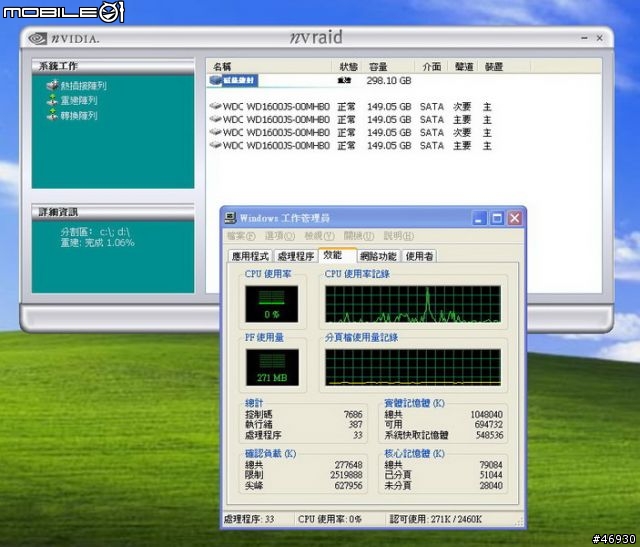Image resolution: width=640 pixels, height=547 pixels.
Task: Sort nvraid list by 狀態 column
Action: click(347, 67)
